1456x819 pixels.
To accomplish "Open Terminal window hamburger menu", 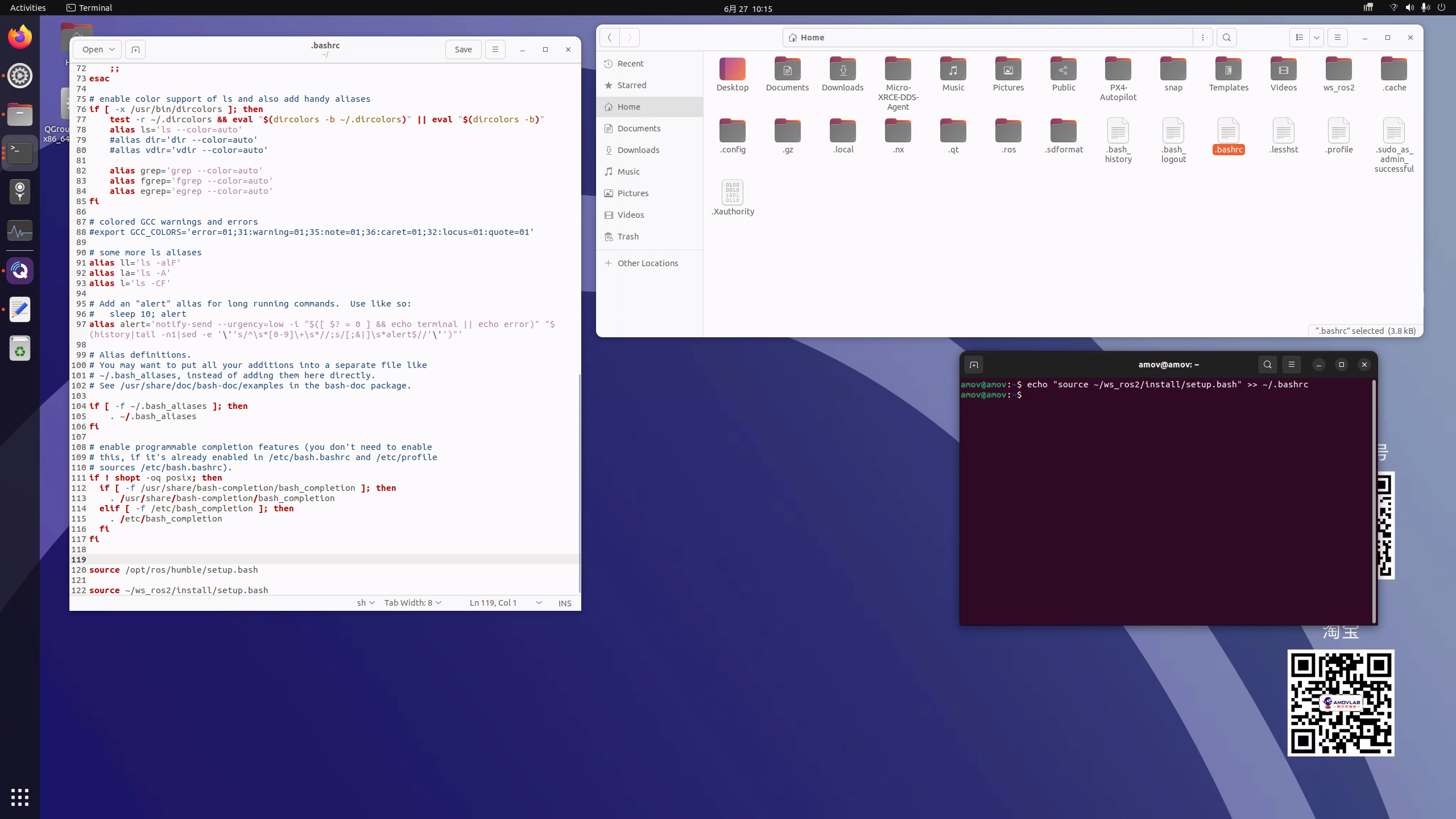I will click(1291, 365).
